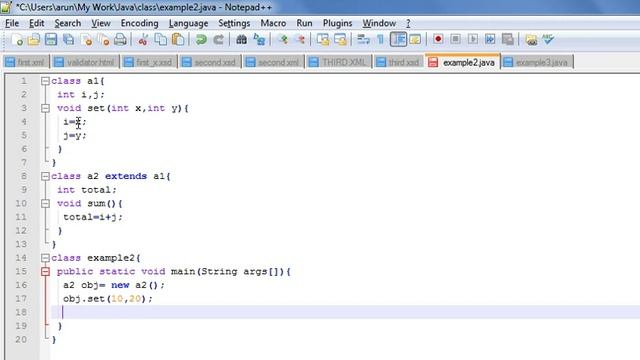Print the current document
The width and height of the screenshot is (640, 360).
point(120,40)
